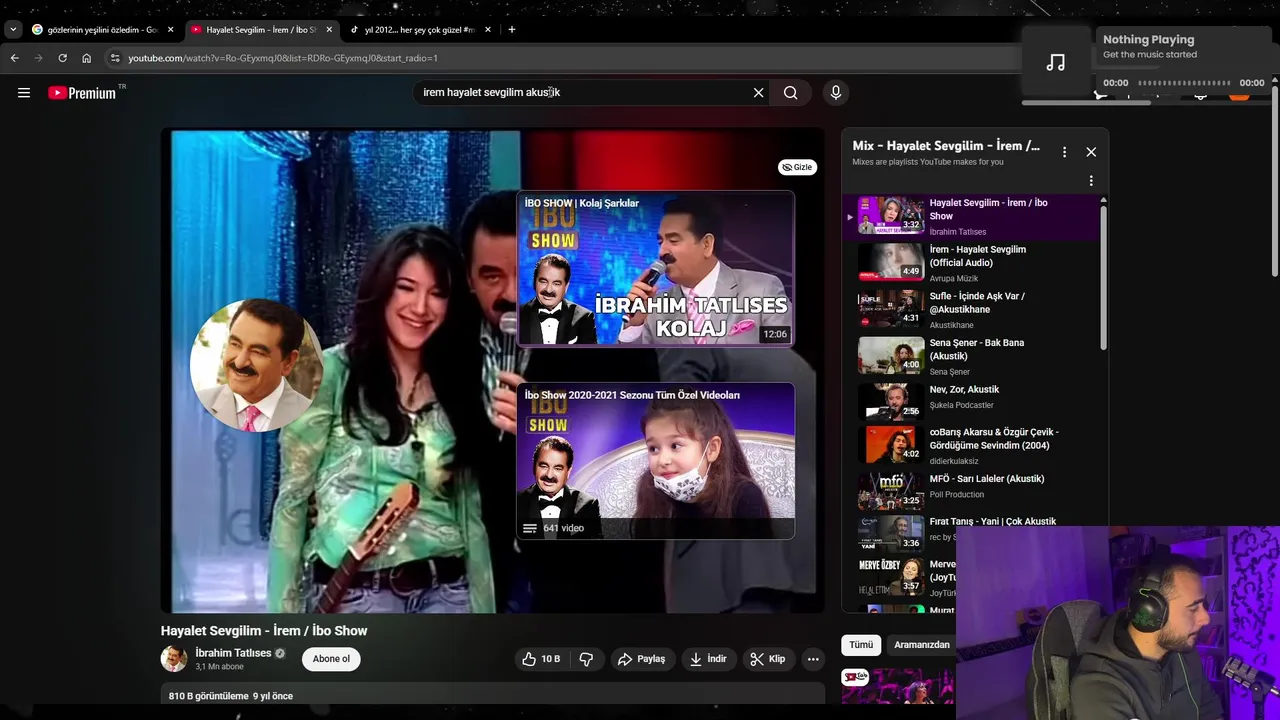Seek the media widget progress slider
1280x720 pixels.
tap(1184, 83)
